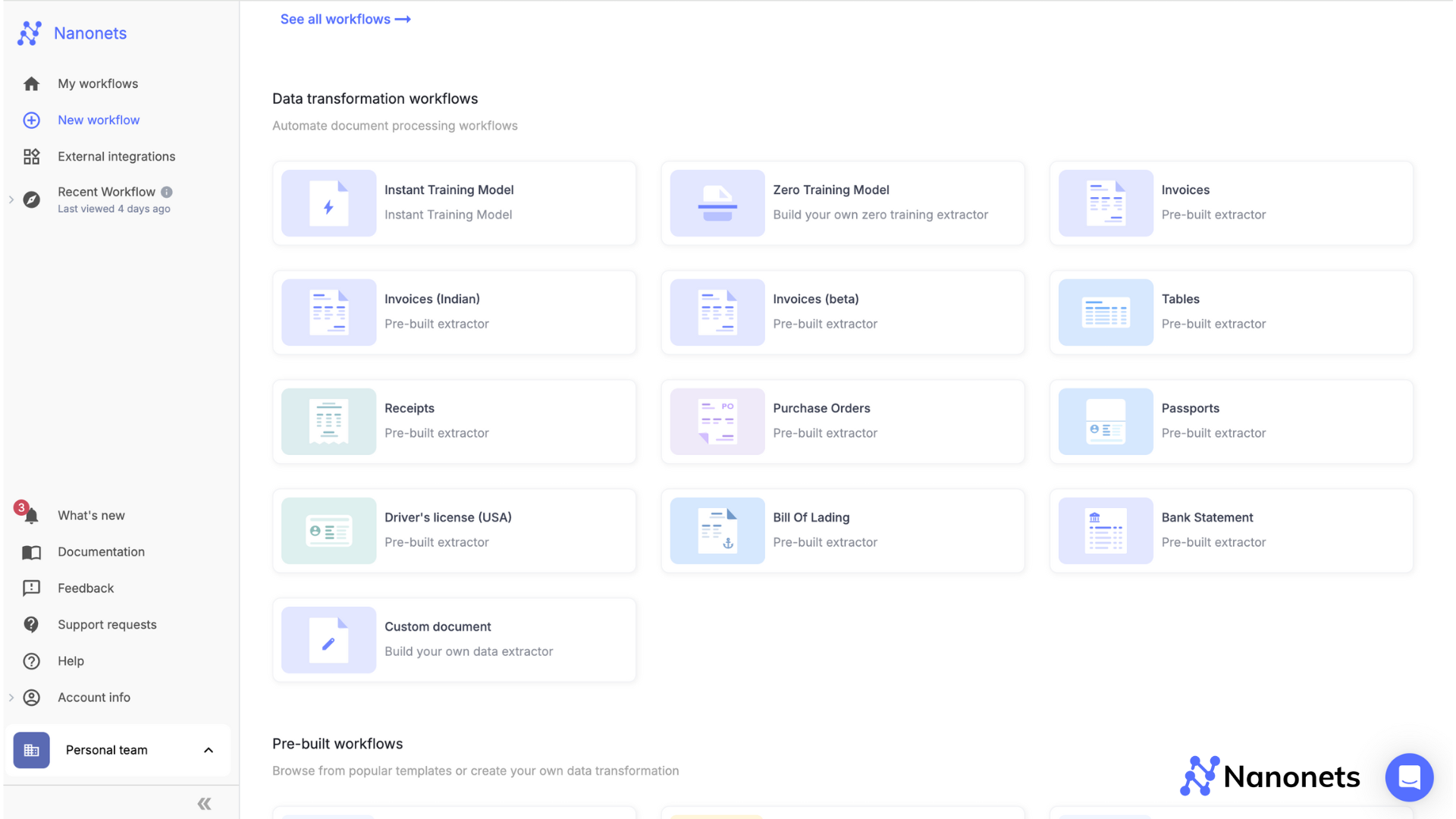Screen dimensions: 1456x819
Task: Expand the Recent Workflow chevron
Action: 11,199
